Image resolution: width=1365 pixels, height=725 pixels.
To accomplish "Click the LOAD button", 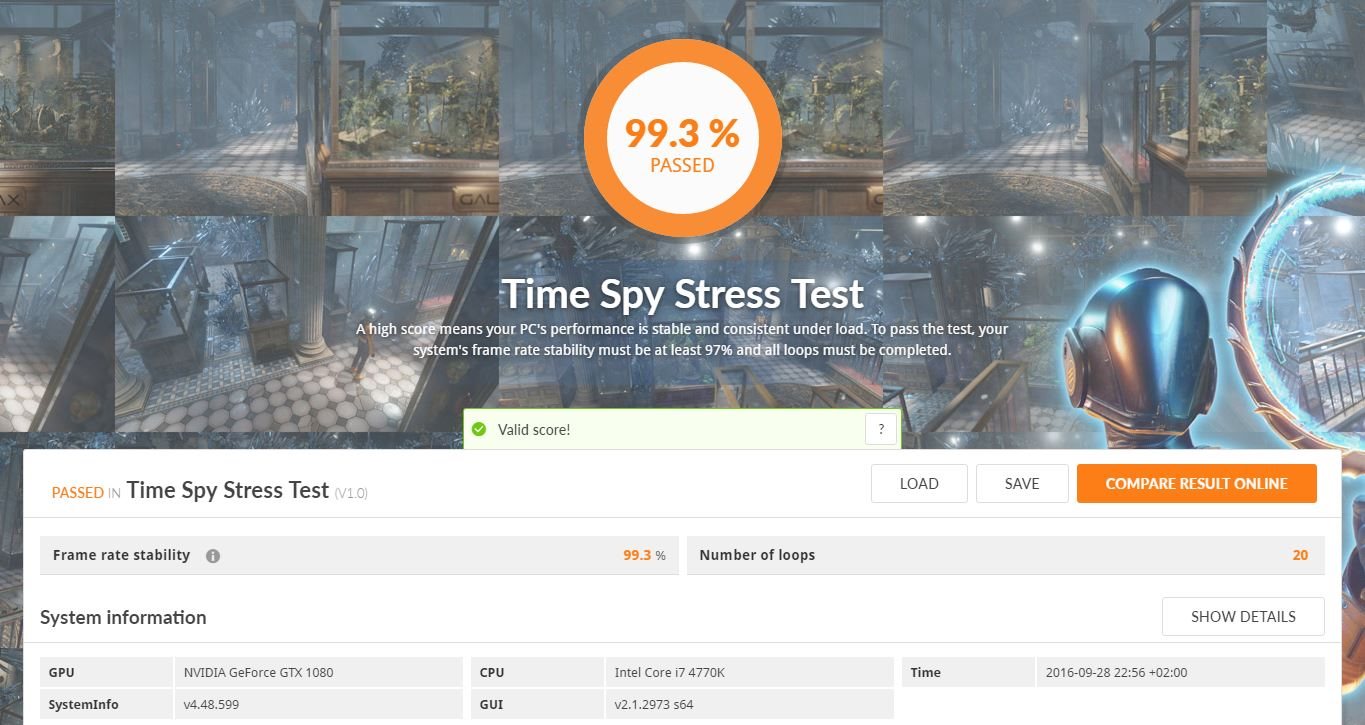I will 919,484.
